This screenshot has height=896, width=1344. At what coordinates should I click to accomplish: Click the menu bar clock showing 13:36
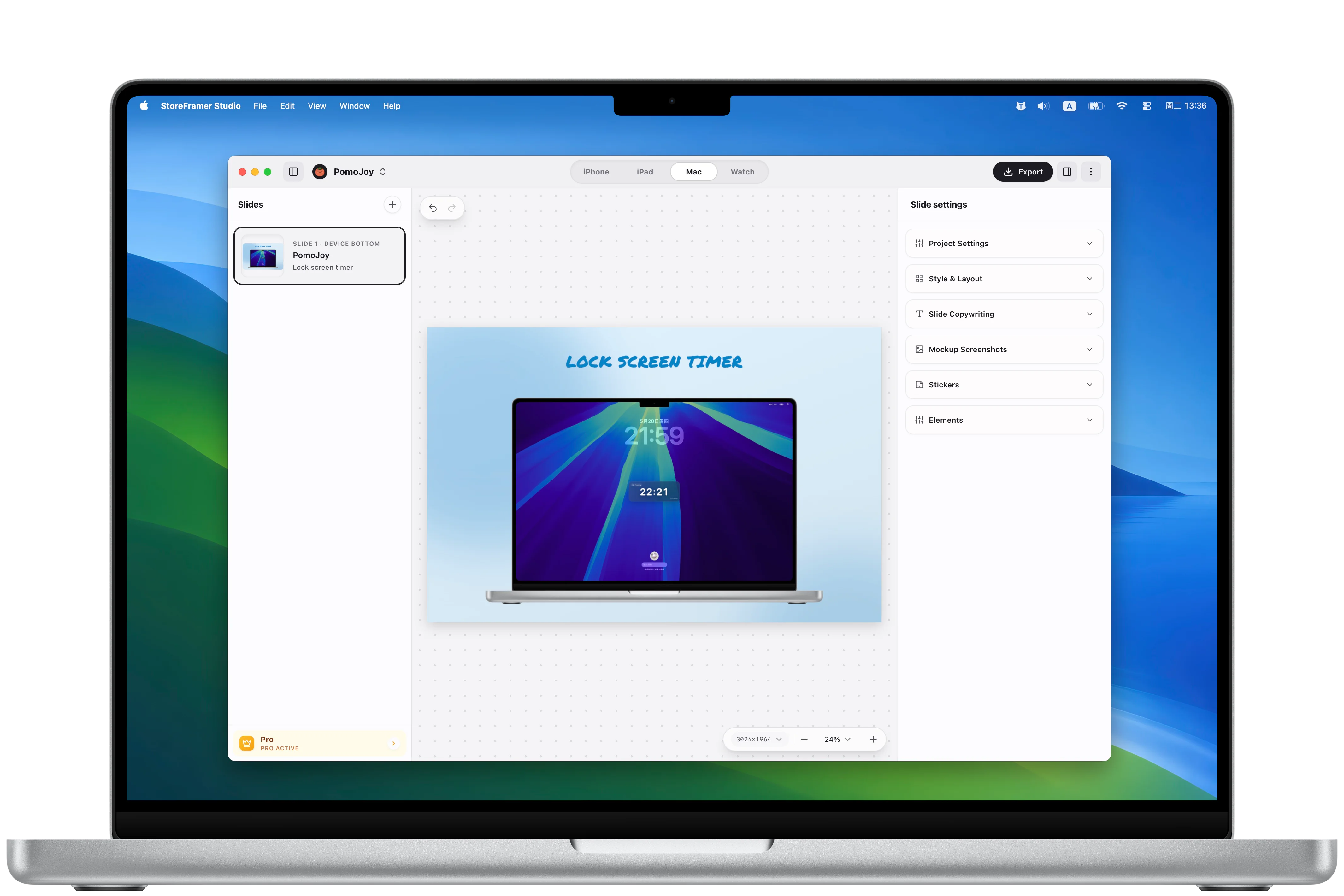click(x=1186, y=106)
